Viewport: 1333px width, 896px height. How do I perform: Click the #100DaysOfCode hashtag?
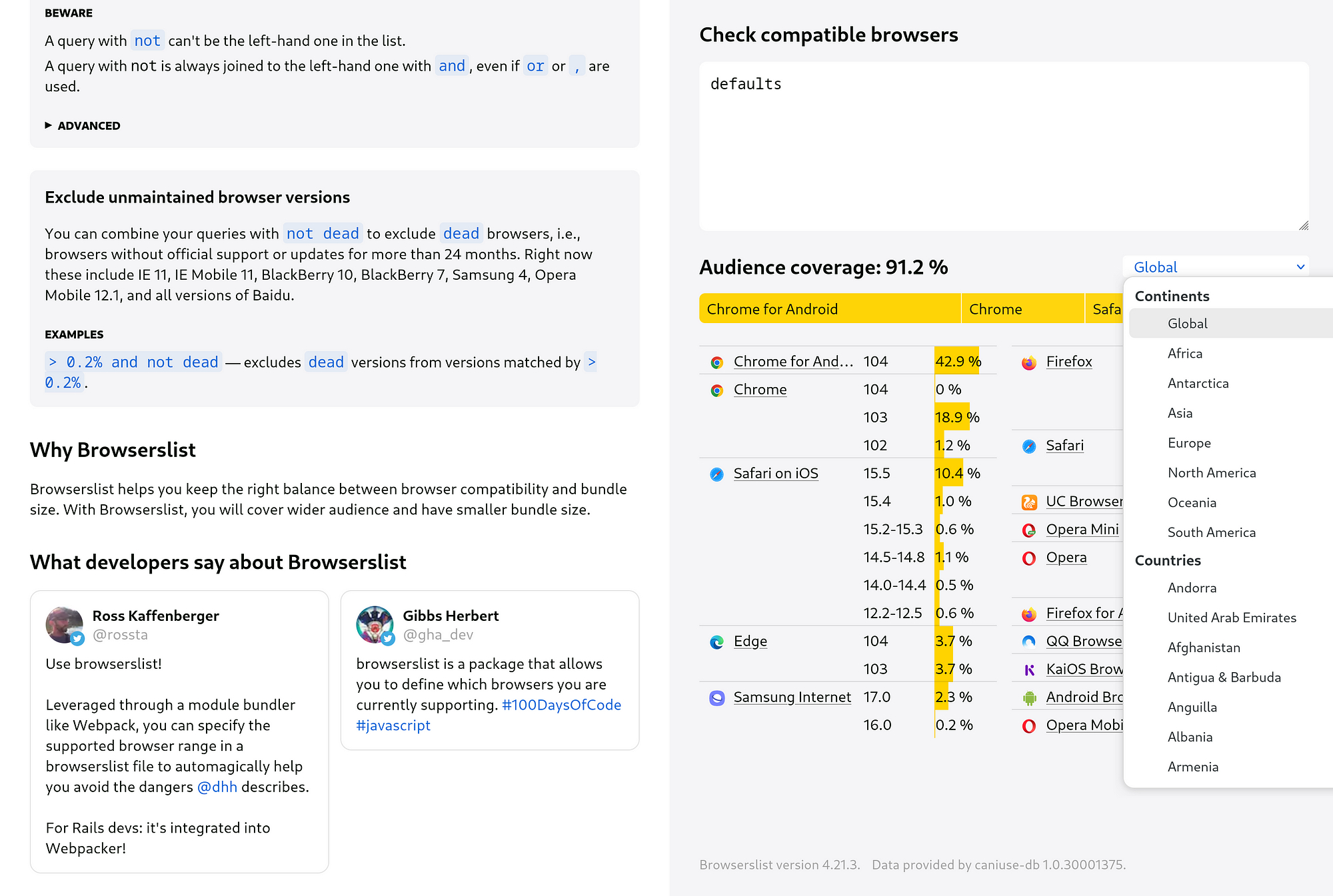point(561,705)
